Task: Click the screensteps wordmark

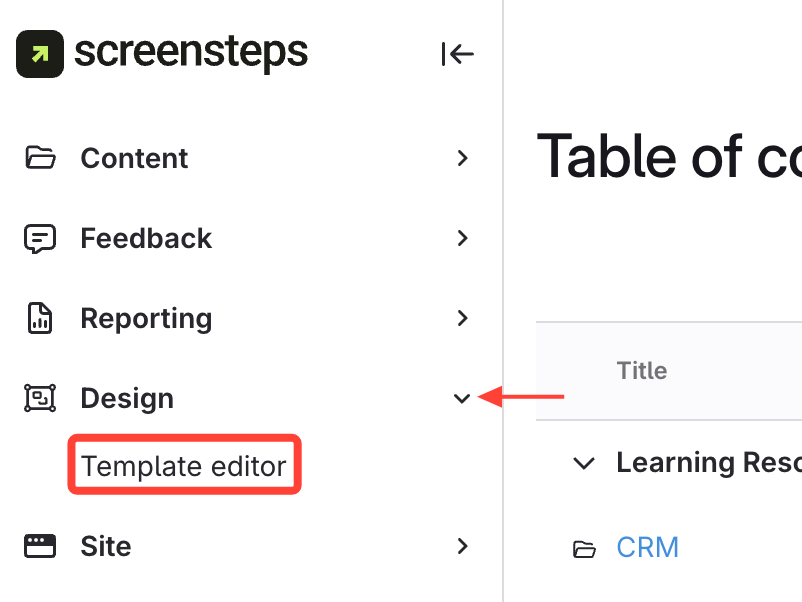Action: coord(191,52)
